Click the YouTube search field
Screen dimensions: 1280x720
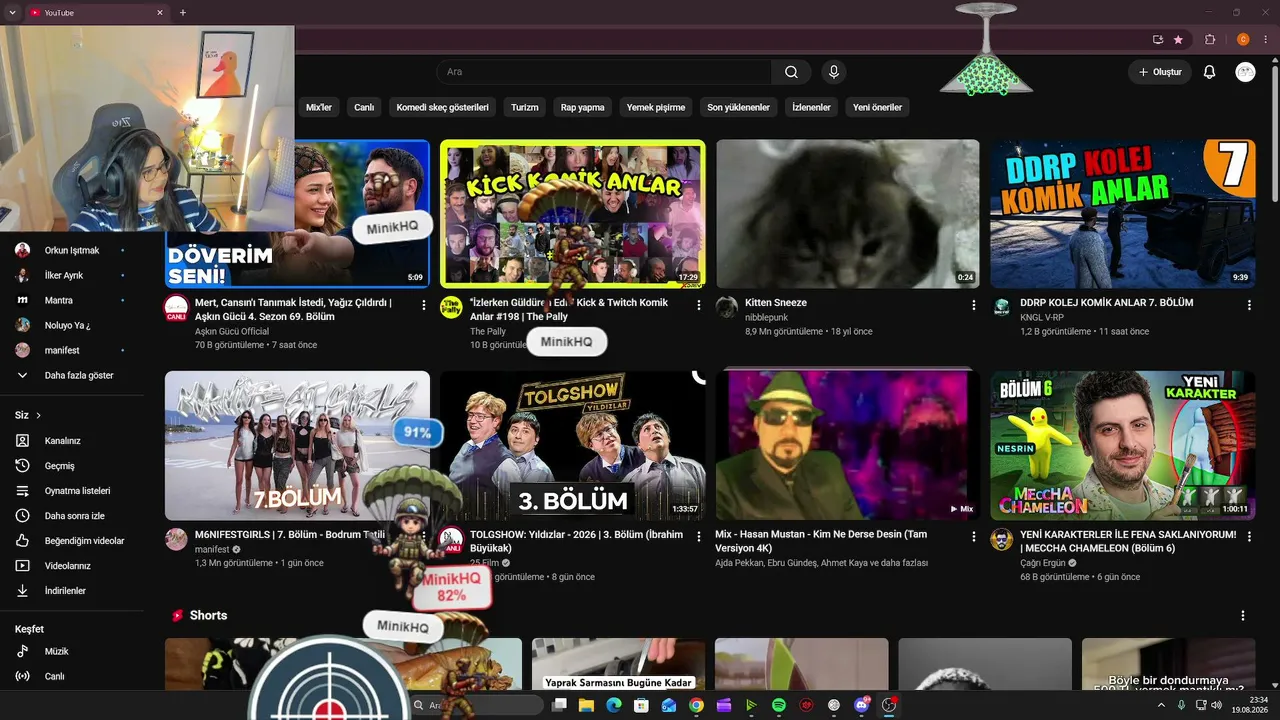604,72
